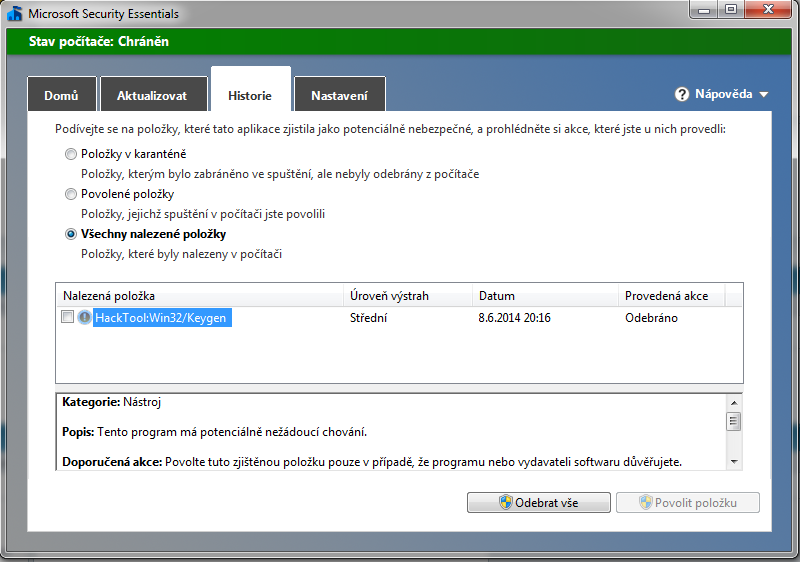The image size is (800, 562).
Task: Click the Odebrat vše button
Action: coord(538,503)
